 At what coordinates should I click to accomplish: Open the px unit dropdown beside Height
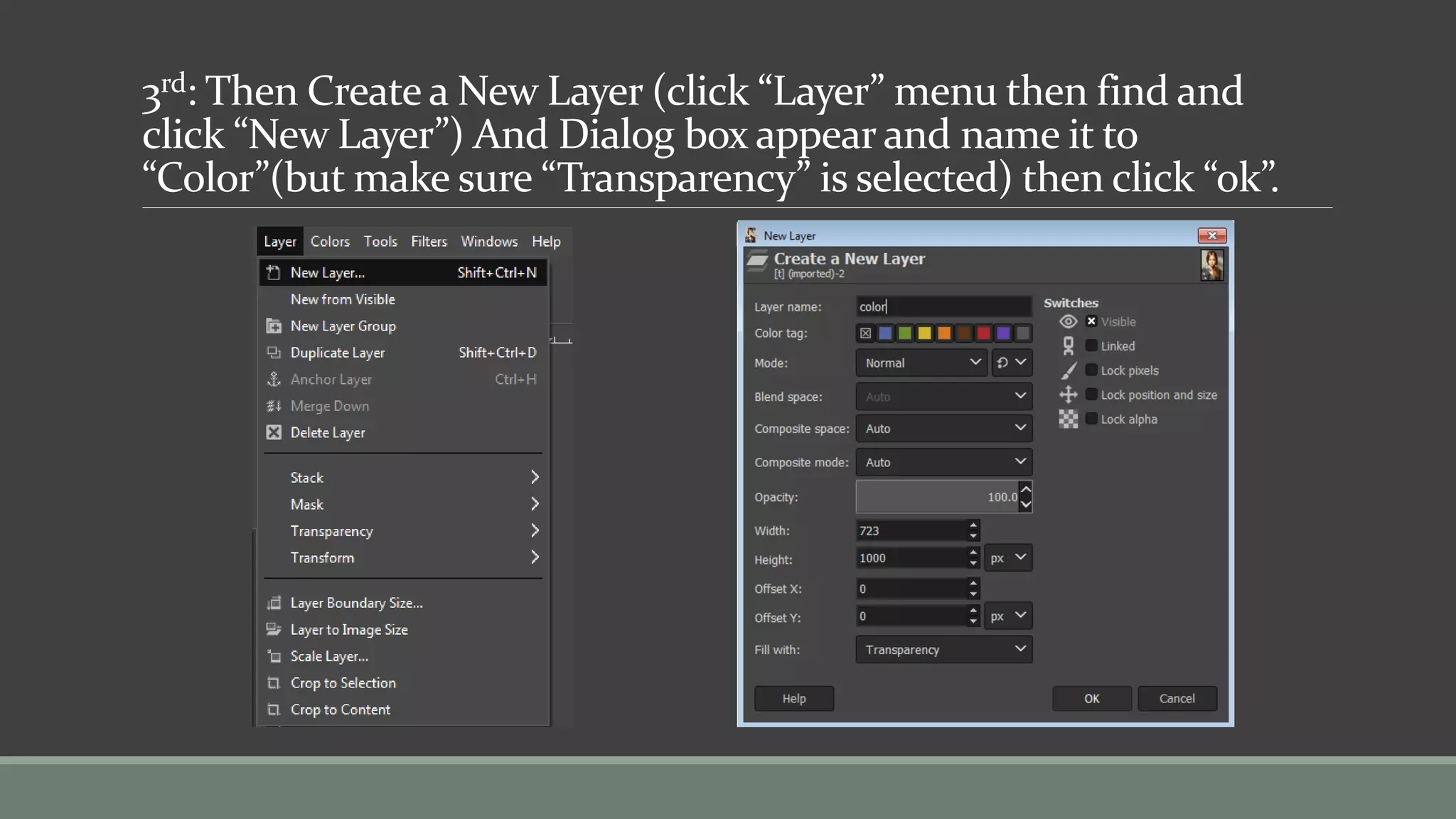pos(1008,558)
